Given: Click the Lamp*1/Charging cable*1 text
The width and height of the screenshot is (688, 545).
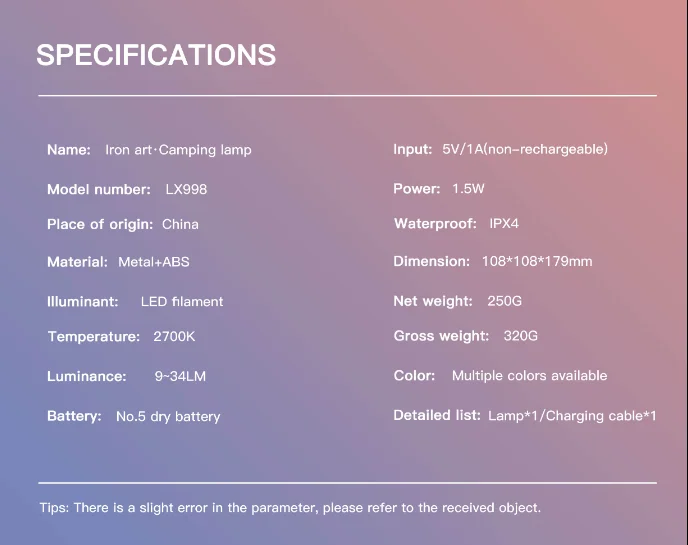Looking at the screenshot, I should point(572,416).
